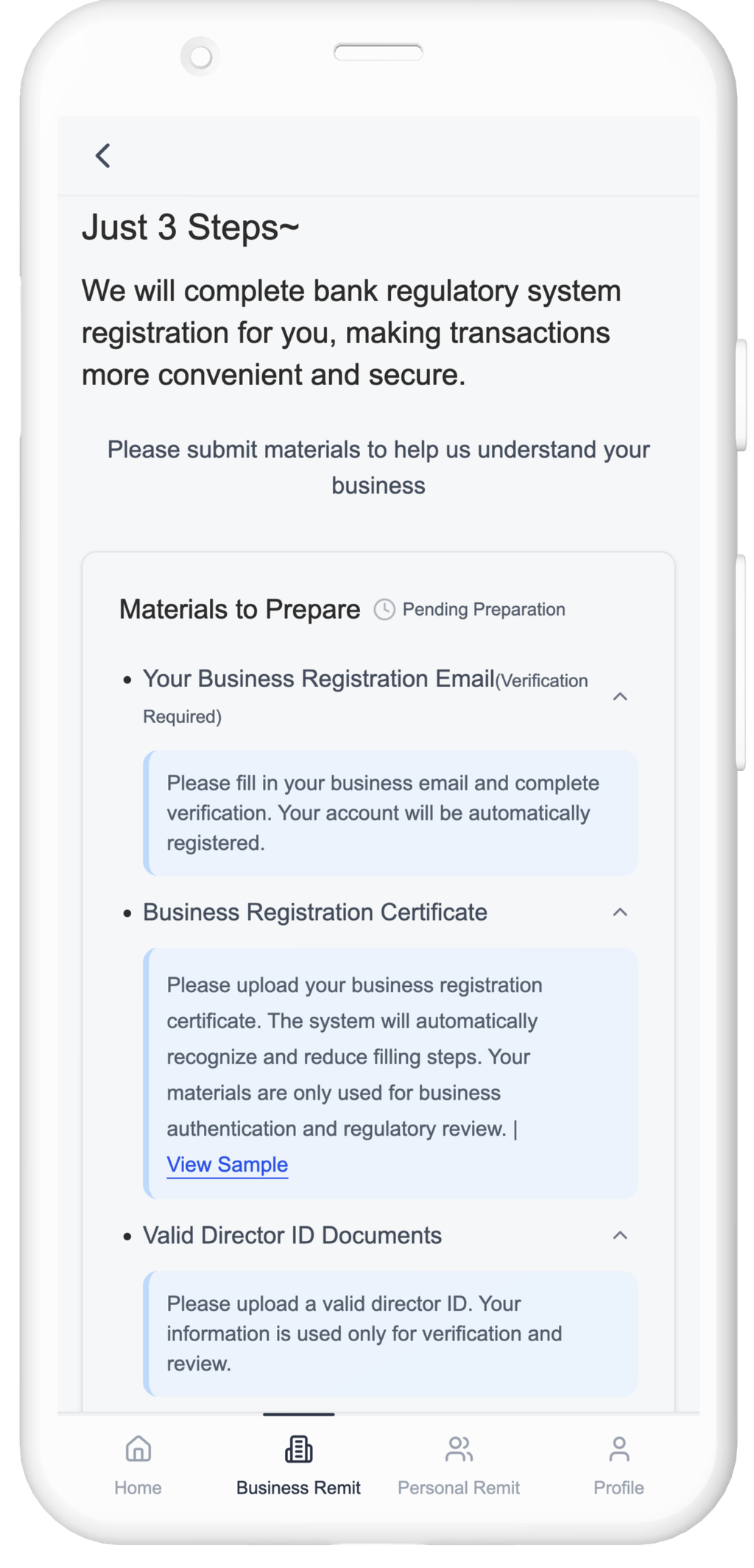The height and width of the screenshot is (1568, 754).
Task: Collapse the Valid Director ID Documents chevron
Action: click(620, 1235)
